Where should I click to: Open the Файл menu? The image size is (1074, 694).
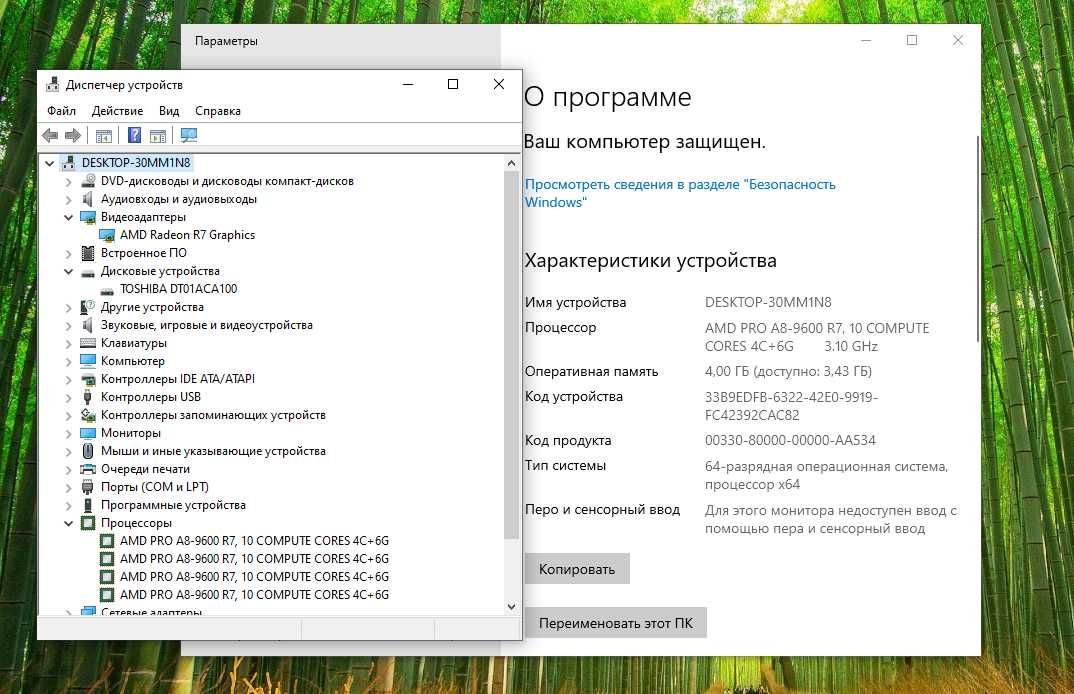61,111
